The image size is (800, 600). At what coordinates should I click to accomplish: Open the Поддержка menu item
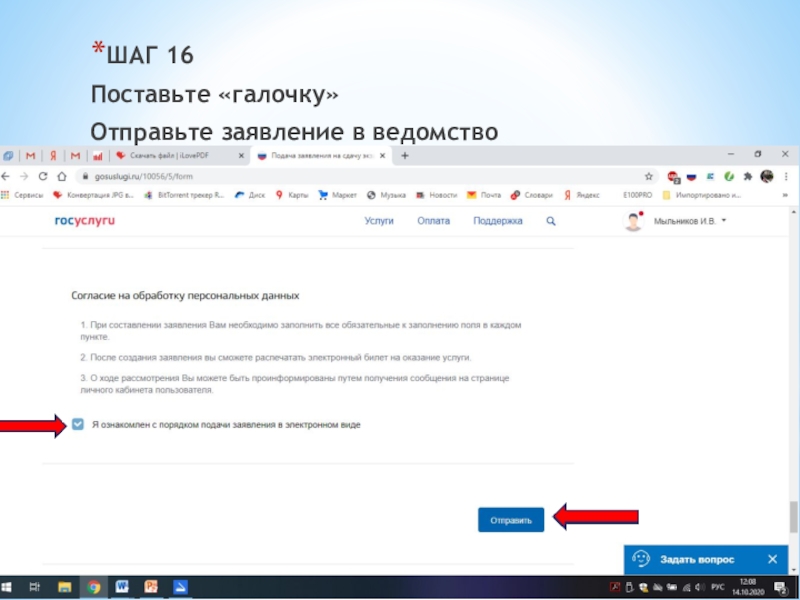click(498, 221)
